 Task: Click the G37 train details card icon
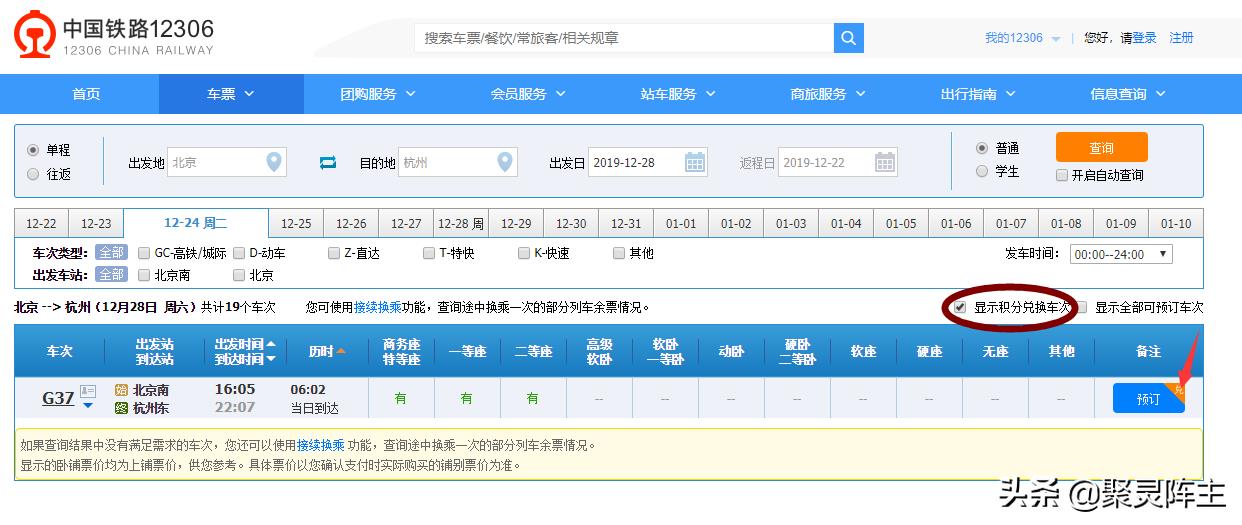coord(88,391)
